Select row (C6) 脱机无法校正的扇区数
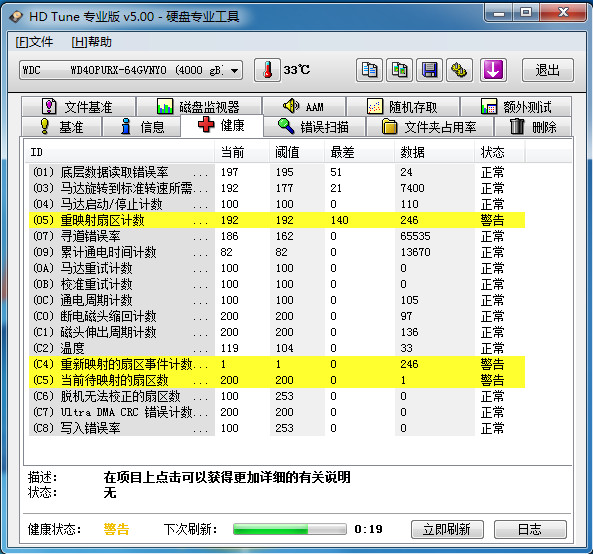 (277, 396)
